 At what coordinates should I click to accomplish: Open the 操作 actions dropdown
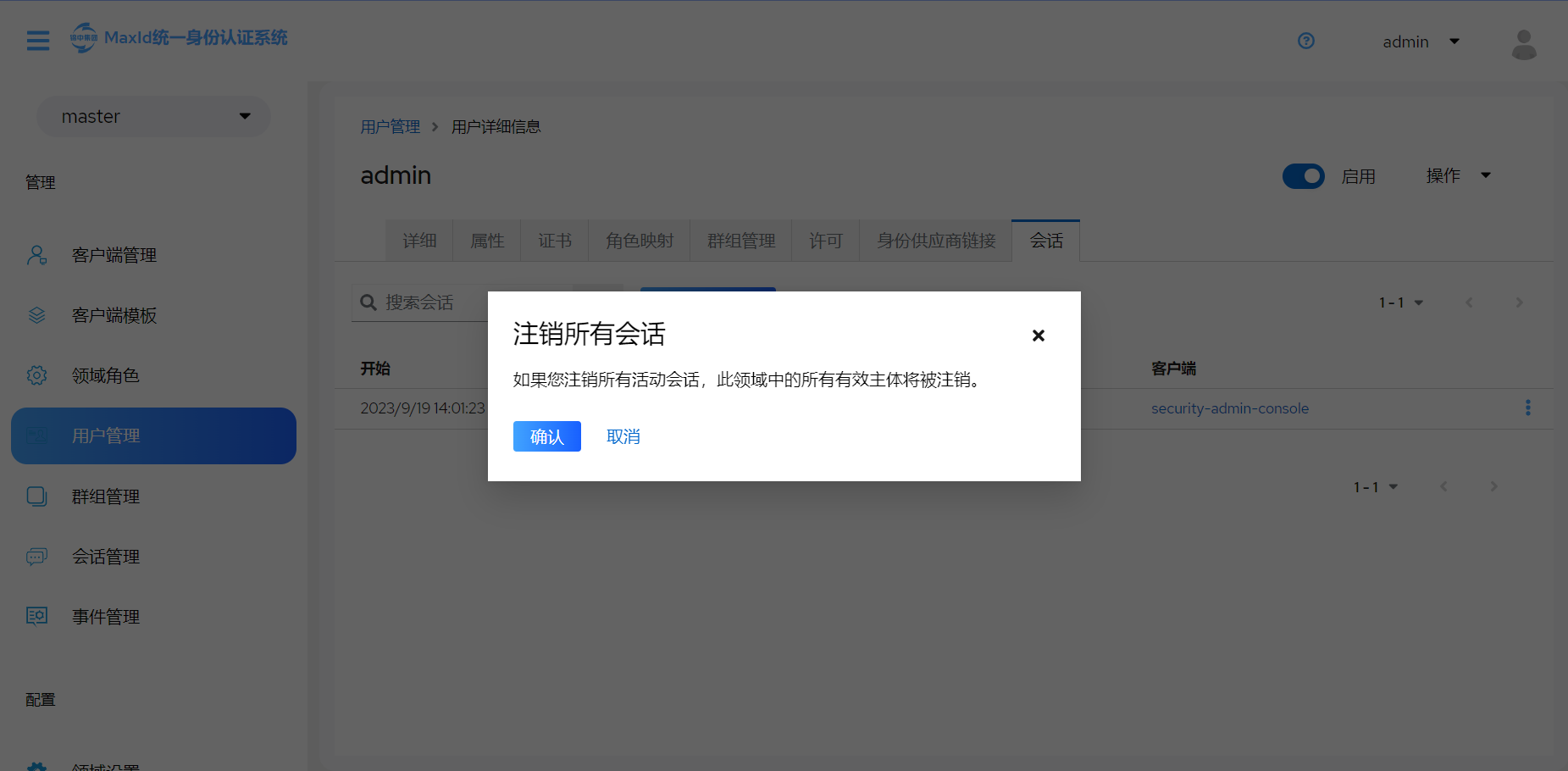coord(1458,175)
